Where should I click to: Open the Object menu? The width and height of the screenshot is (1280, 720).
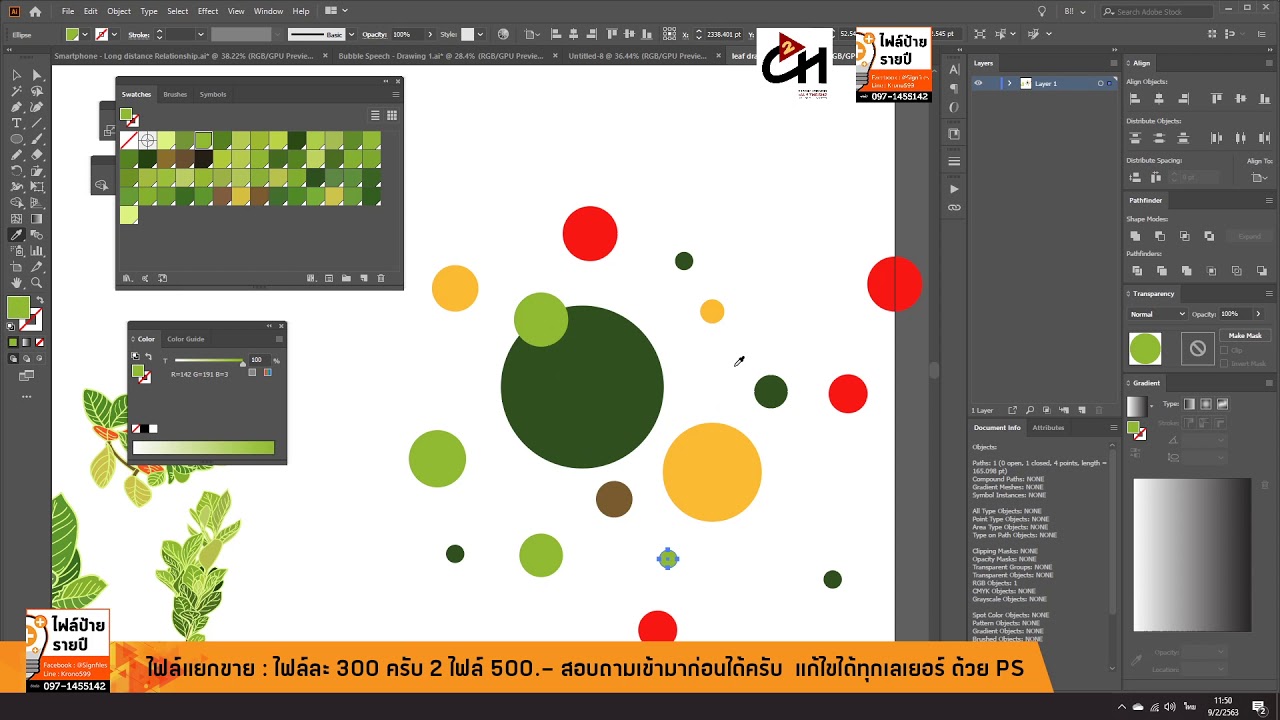[119, 11]
